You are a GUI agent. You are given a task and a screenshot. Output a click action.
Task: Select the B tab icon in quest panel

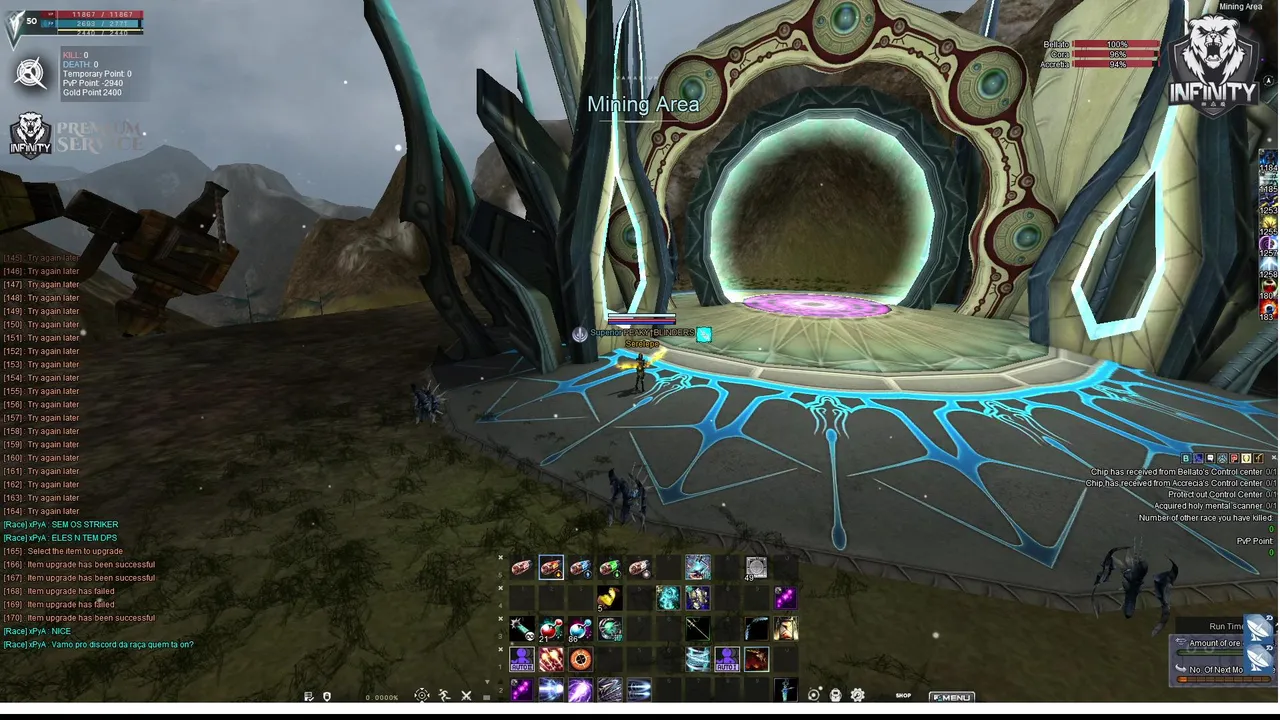[1186, 458]
